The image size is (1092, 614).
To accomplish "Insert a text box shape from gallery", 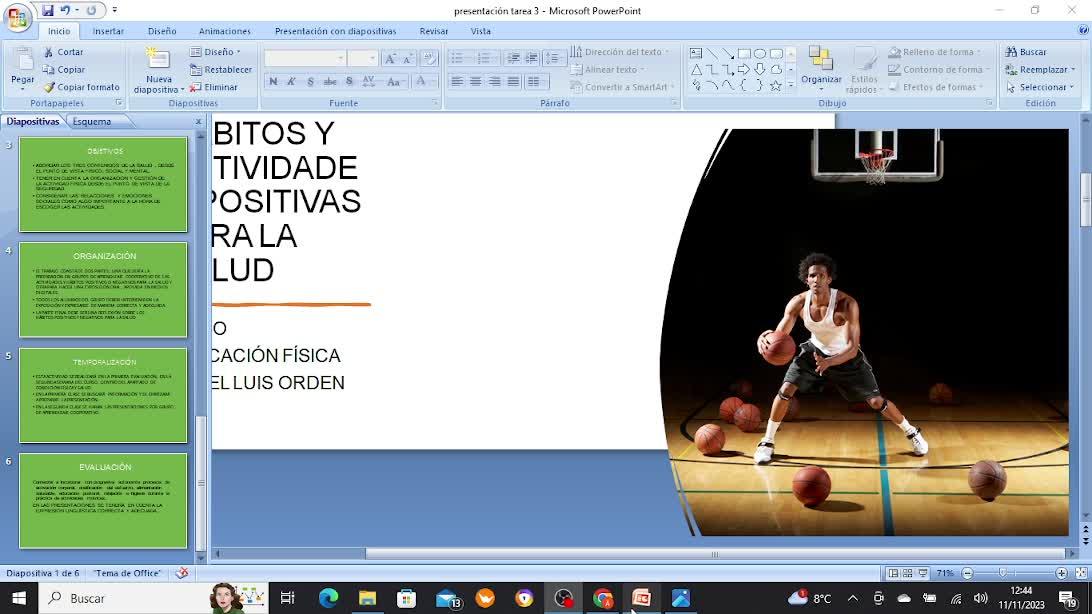I will click(x=696, y=54).
